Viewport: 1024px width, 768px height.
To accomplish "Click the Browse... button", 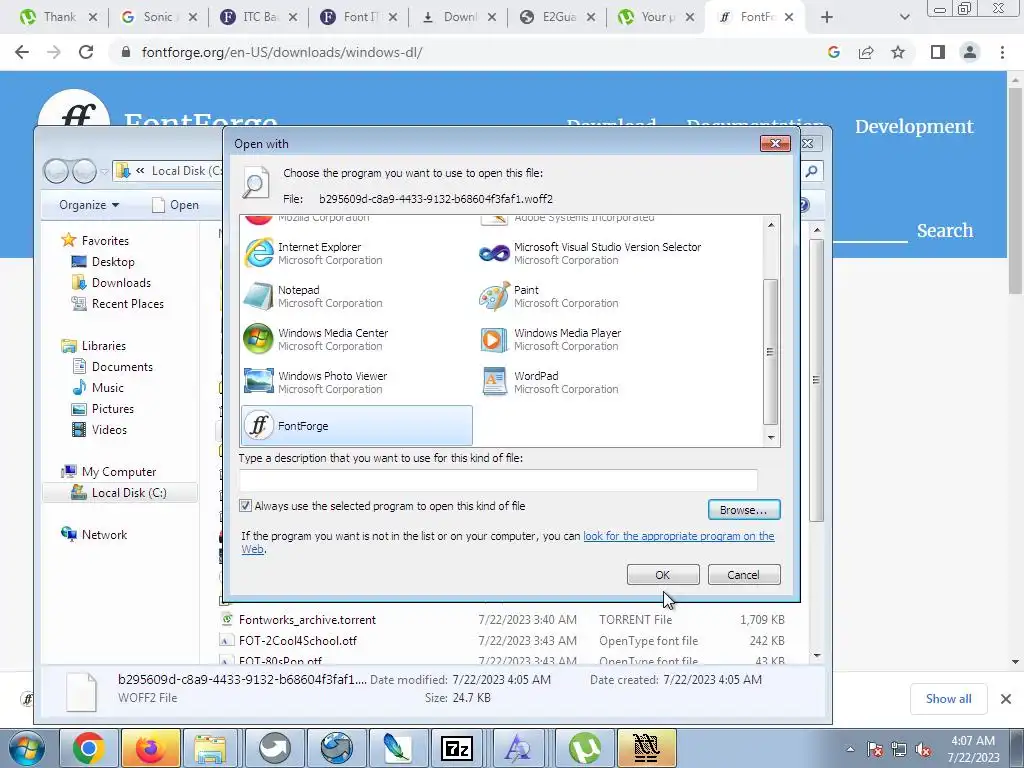I will (x=744, y=510).
